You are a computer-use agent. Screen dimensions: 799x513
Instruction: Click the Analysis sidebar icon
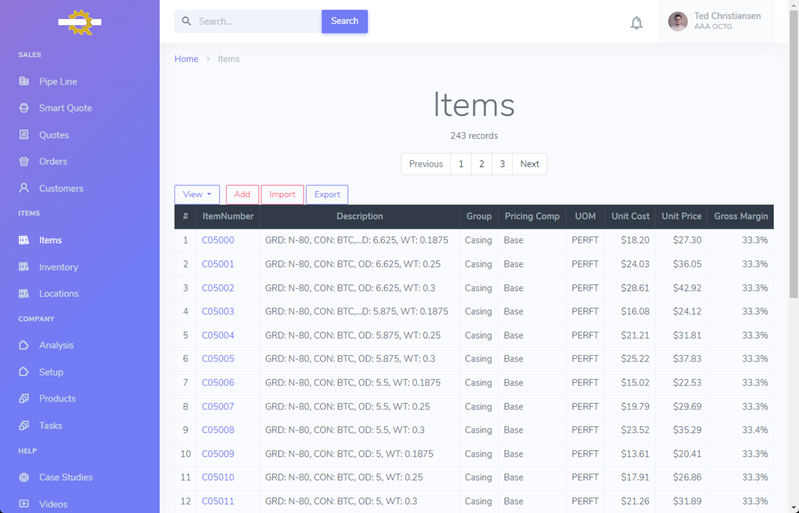coord(24,345)
